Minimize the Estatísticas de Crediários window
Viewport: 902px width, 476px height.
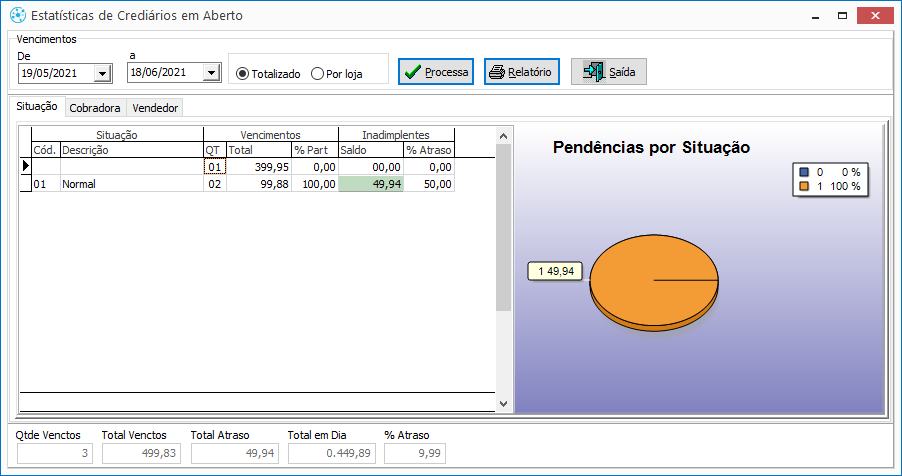(x=815, y=16)
